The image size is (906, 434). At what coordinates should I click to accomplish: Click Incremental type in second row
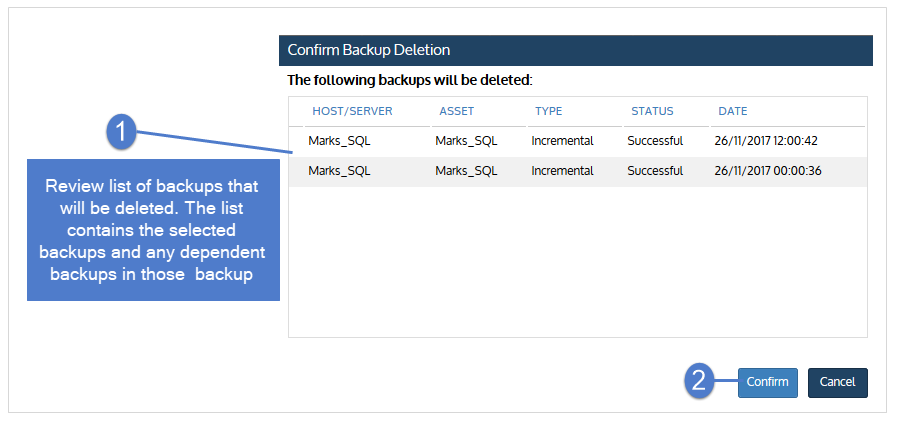tap(562, 171)
